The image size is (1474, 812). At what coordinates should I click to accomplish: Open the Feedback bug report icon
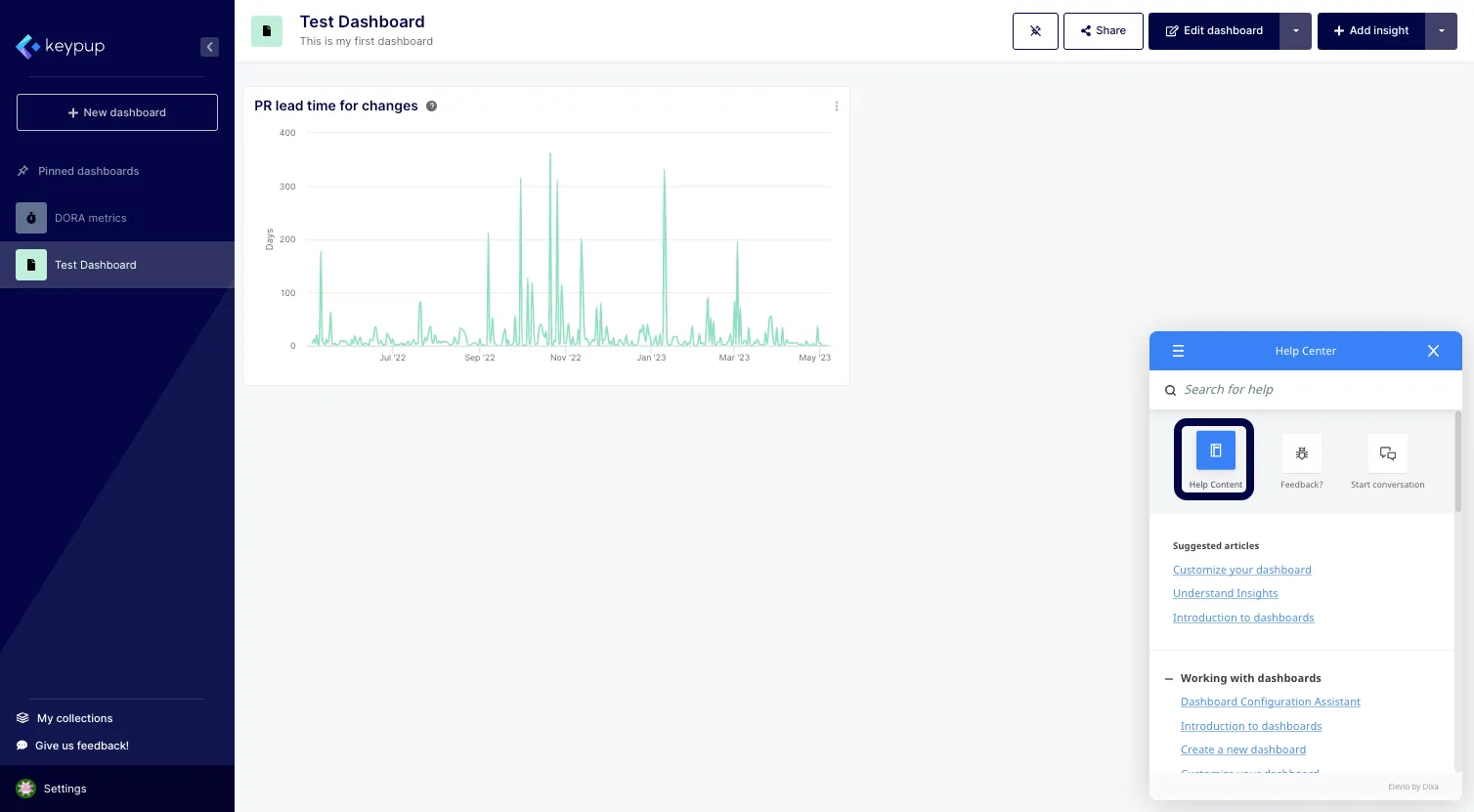[1301, 453]
